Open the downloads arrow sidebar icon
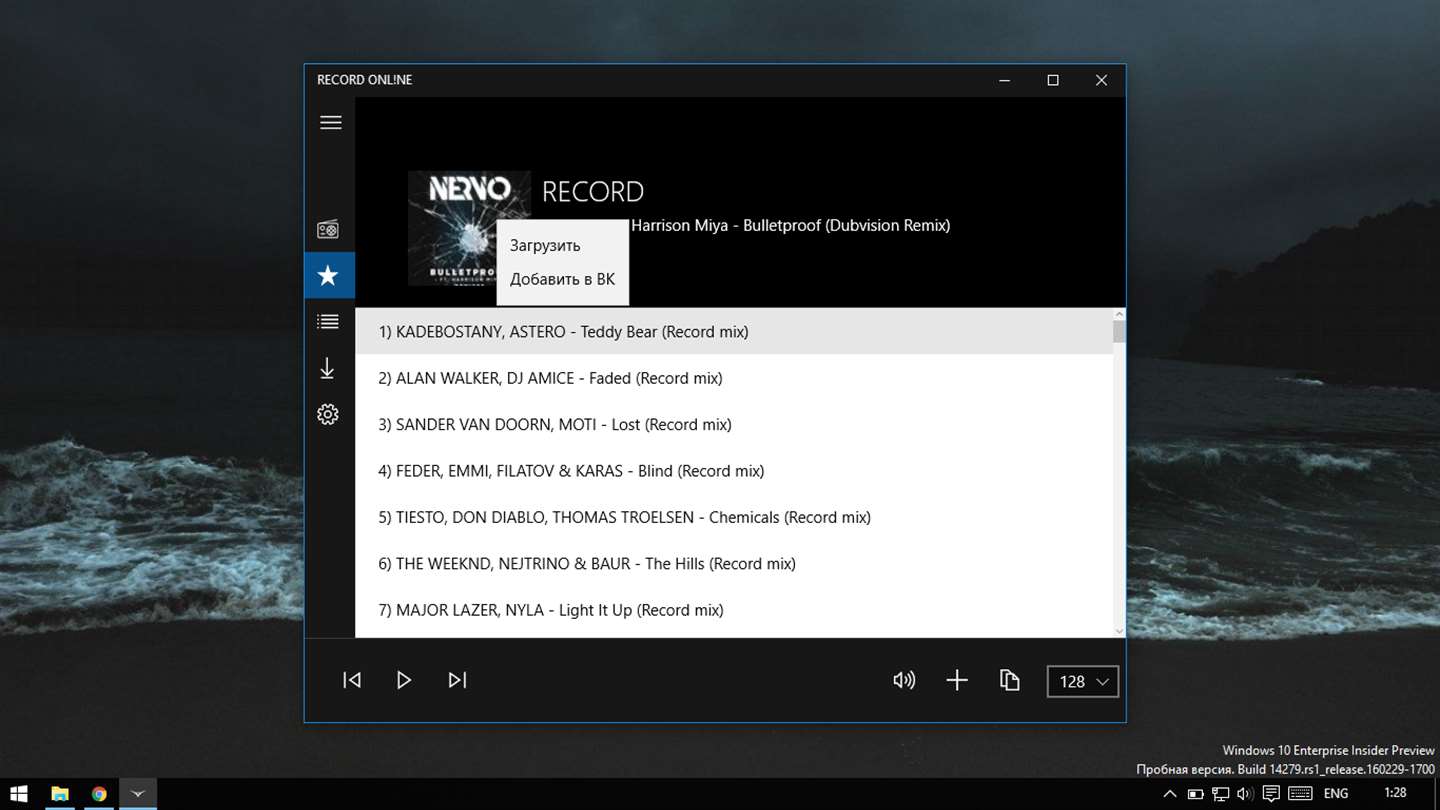1440x810 pixels. pyautogui.click(x=327, y=369)
